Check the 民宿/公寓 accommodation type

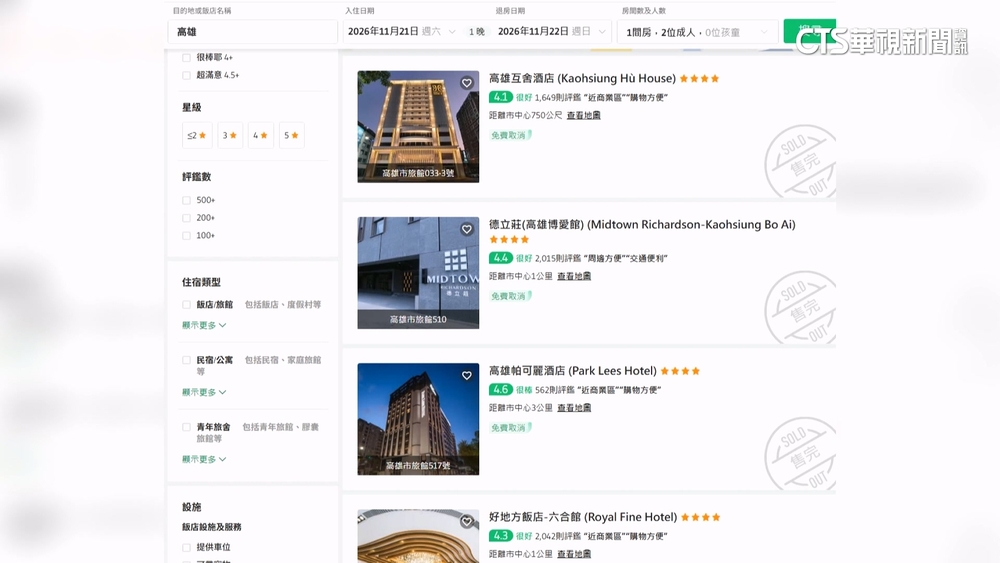coord(186,360)
